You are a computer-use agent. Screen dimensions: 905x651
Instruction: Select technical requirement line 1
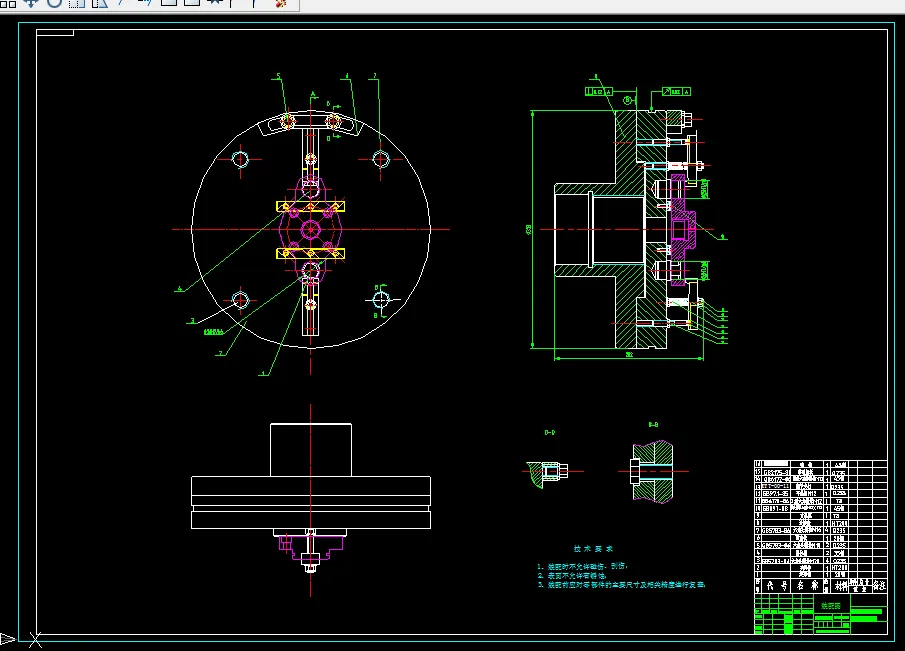(582, 566)
